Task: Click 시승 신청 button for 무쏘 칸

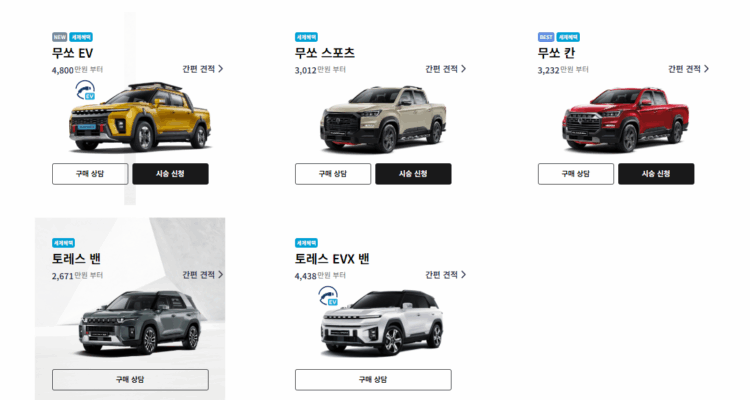Action: (656, 174)
